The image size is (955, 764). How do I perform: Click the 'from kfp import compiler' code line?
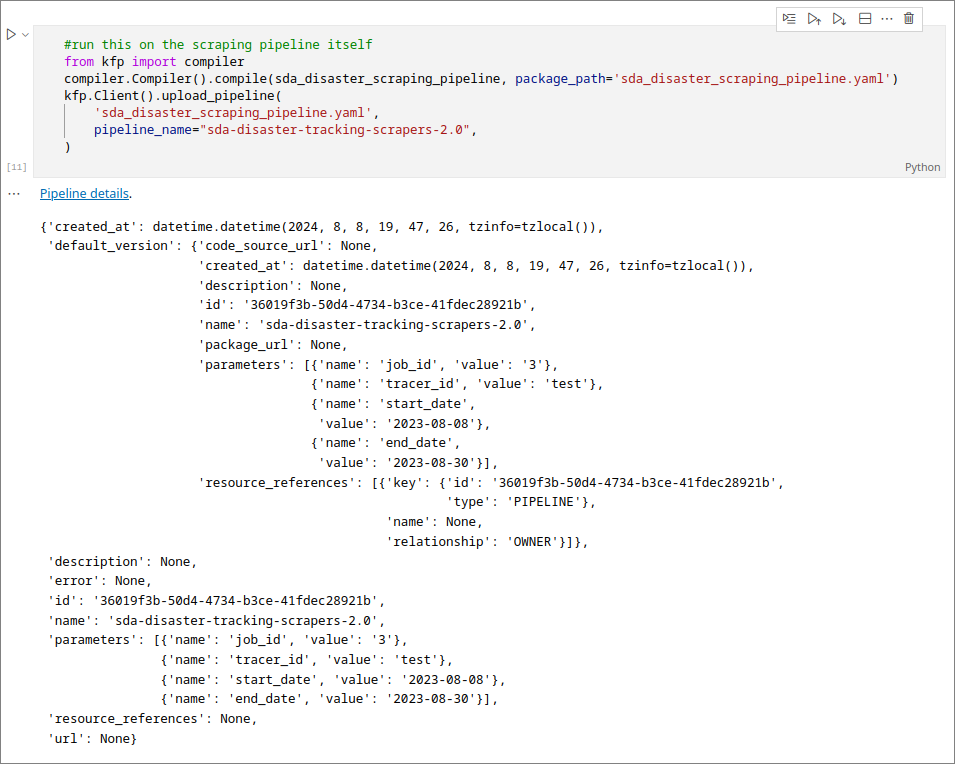(154, 62)
